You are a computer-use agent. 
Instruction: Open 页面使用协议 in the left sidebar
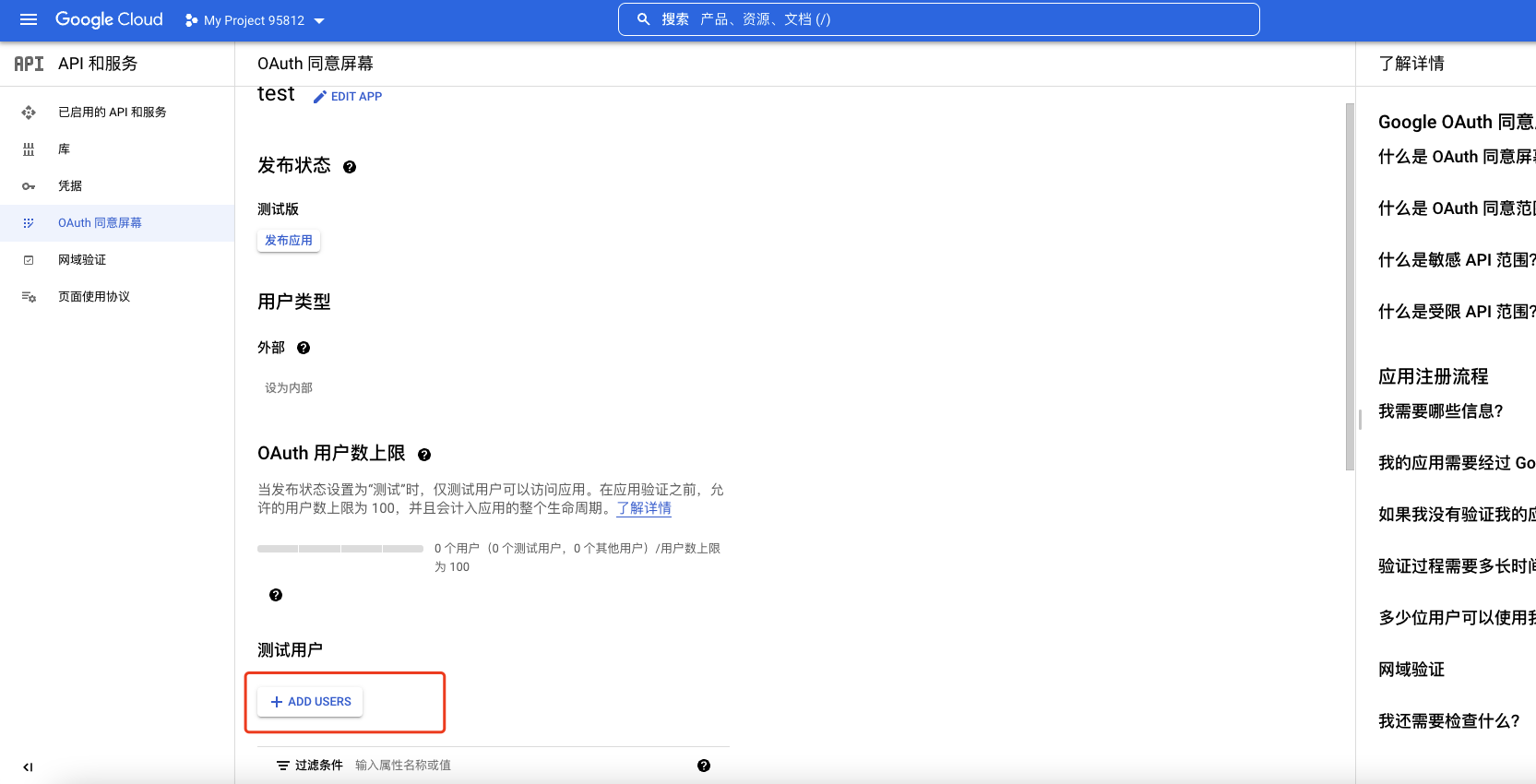click(x=94, y=297)
